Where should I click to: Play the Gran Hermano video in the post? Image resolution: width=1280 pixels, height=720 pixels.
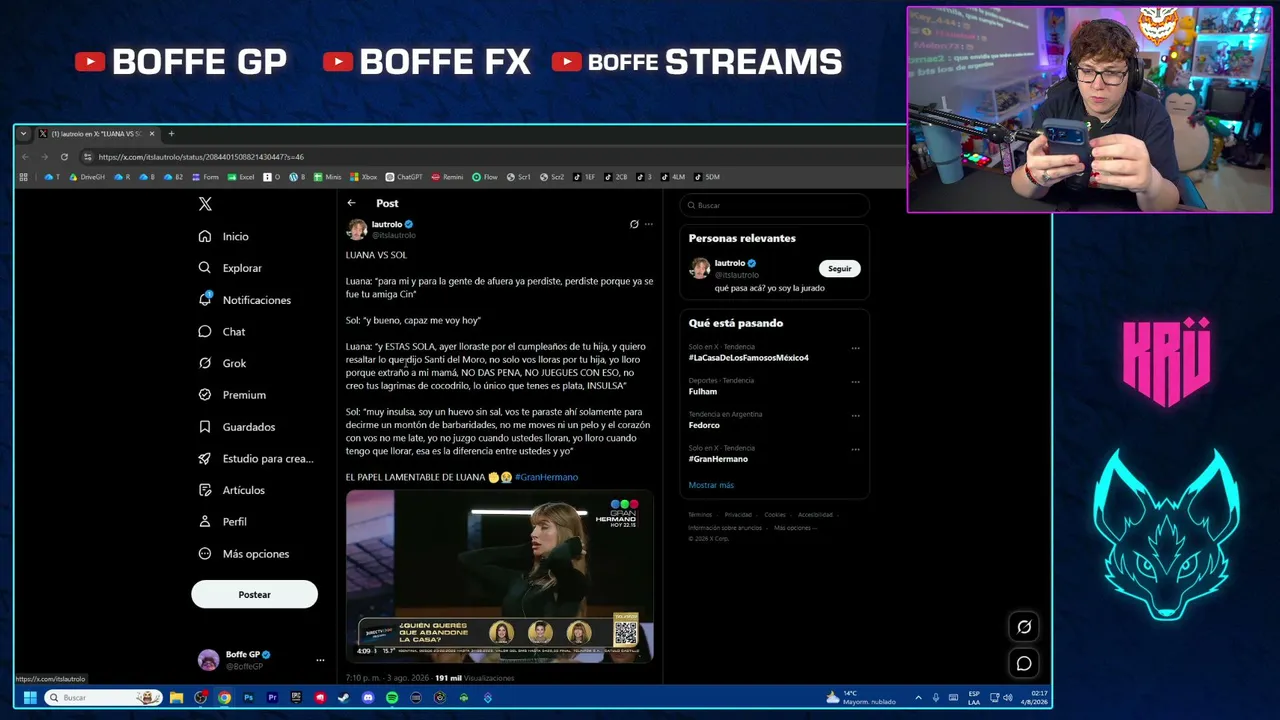tap(500, 576)
